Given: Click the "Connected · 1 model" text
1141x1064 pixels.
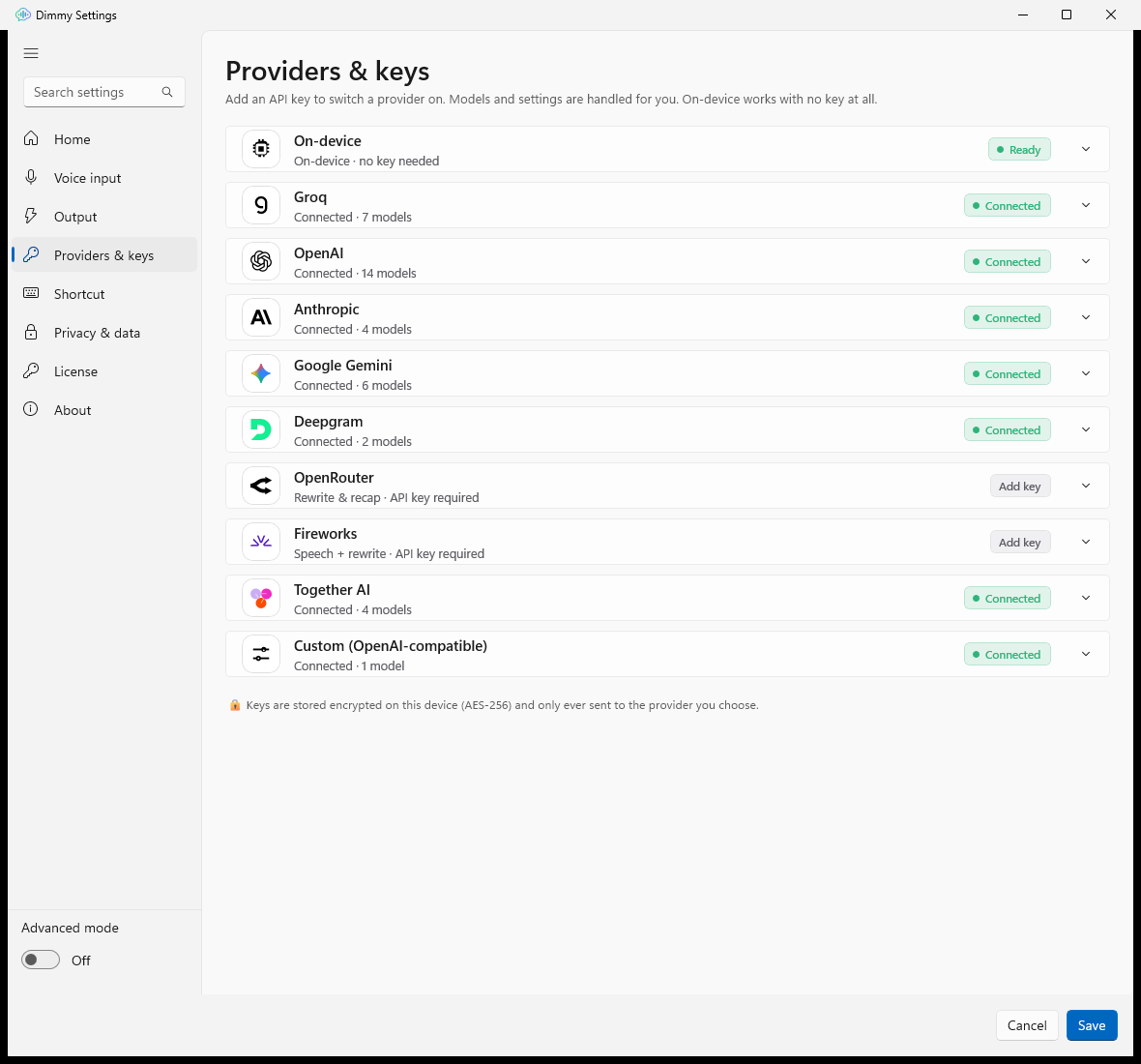Looking at the screenshot, I should tap(348, 665).
